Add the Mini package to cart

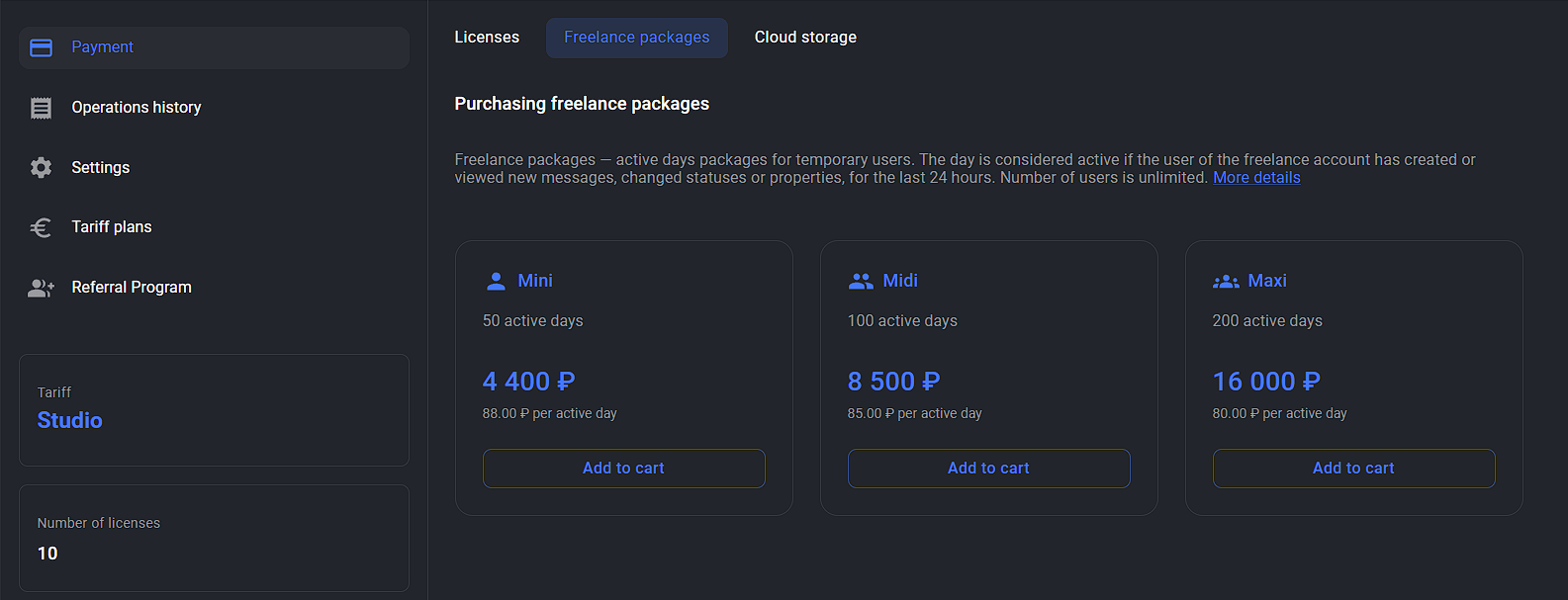pos(623,469)
